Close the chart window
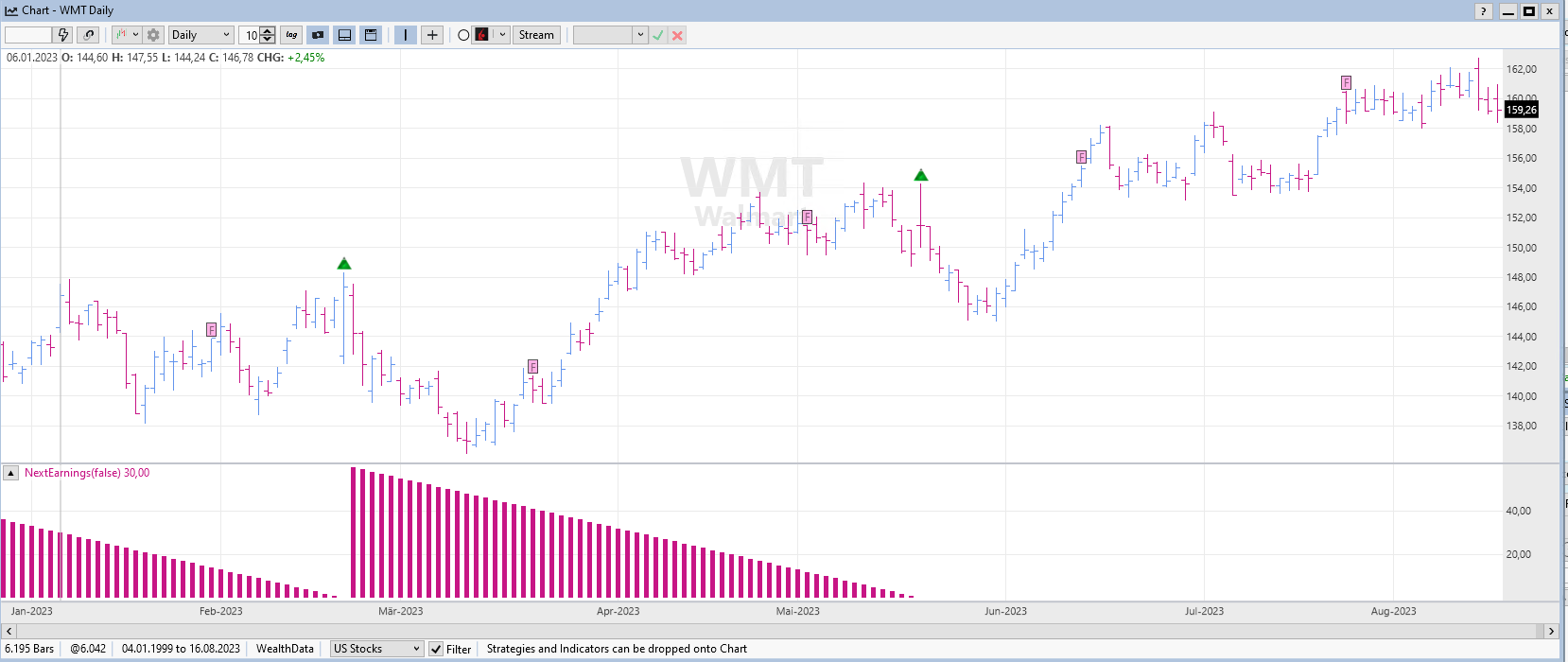 [x=1550, y=11]
